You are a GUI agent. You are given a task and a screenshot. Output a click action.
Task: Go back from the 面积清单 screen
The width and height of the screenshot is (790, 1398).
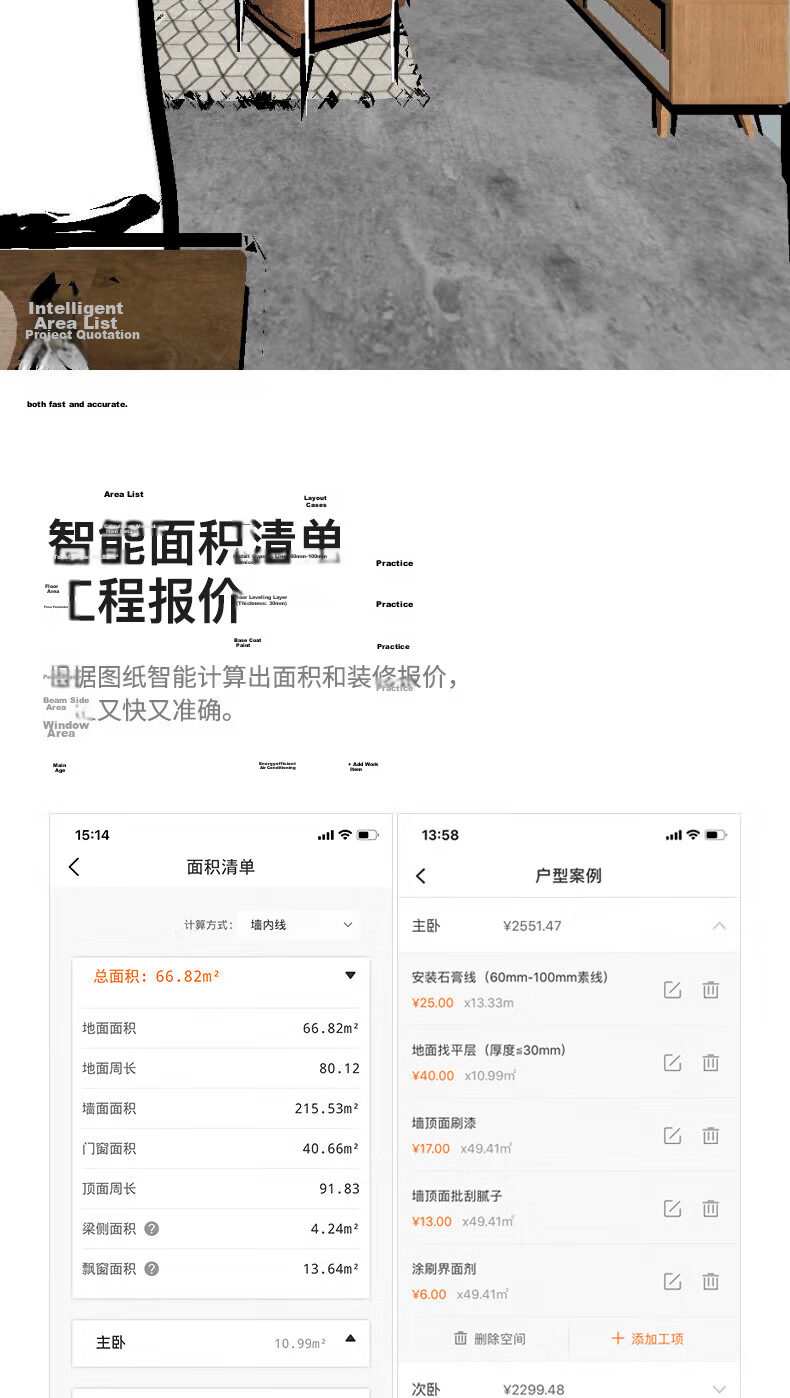click(74, 867)
